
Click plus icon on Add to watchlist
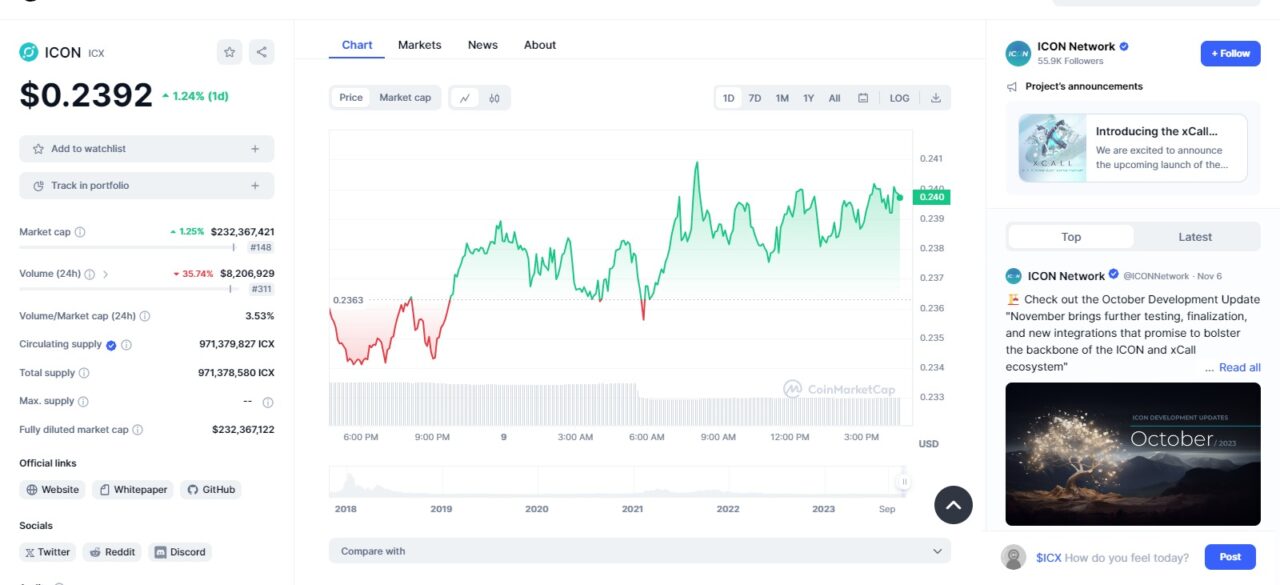[x=255, y=149]
